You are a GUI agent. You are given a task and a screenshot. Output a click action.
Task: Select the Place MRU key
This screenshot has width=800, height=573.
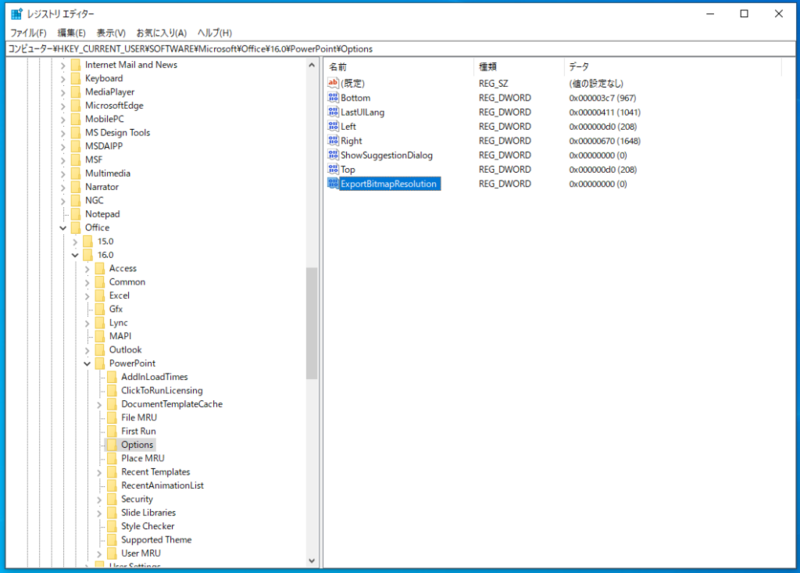click(x=143, y=458)
